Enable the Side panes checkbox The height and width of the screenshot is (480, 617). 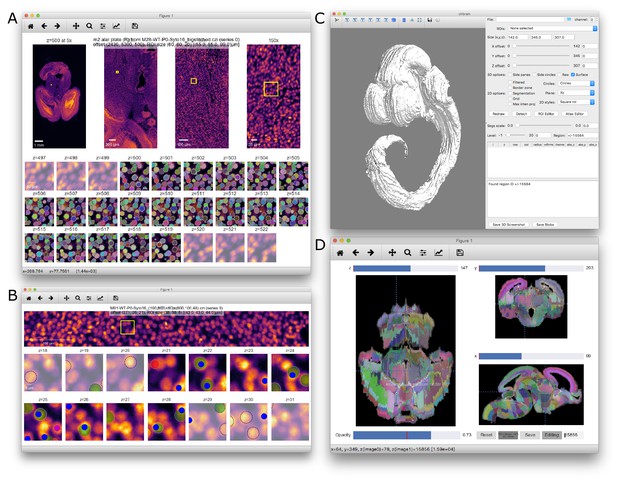pos(510,75)
